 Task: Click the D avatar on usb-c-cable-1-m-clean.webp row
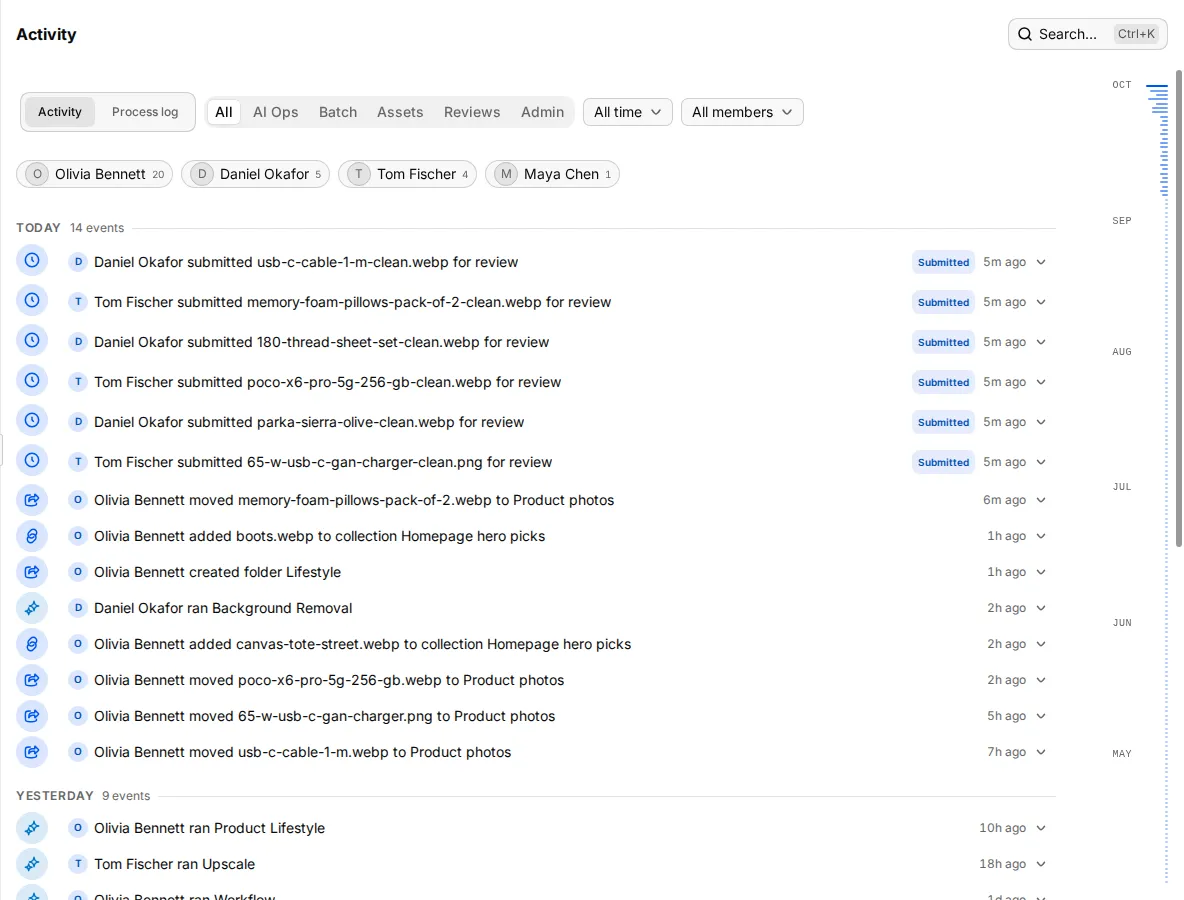click(x=78, y=262)
